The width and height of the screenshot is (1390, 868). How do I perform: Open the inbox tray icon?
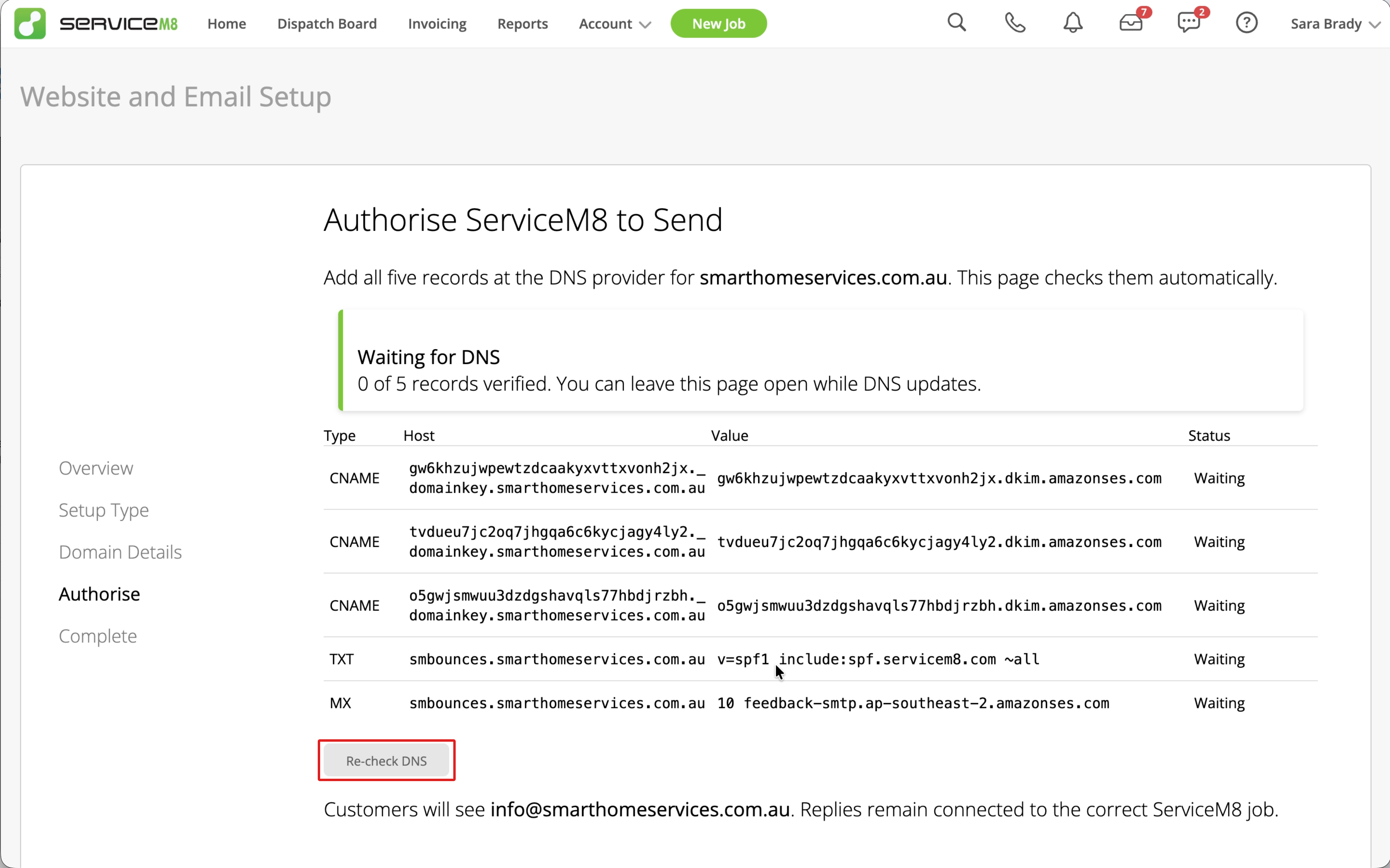[x=1131, y=23]
